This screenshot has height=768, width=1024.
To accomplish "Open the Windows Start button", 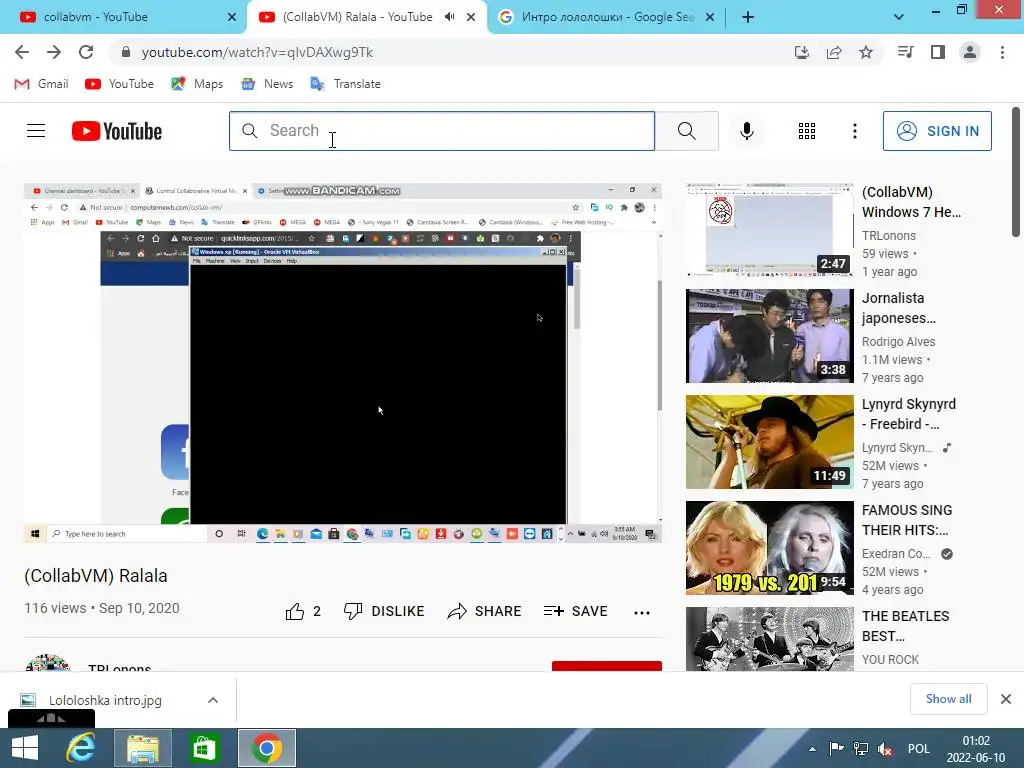I will (25, 748).
